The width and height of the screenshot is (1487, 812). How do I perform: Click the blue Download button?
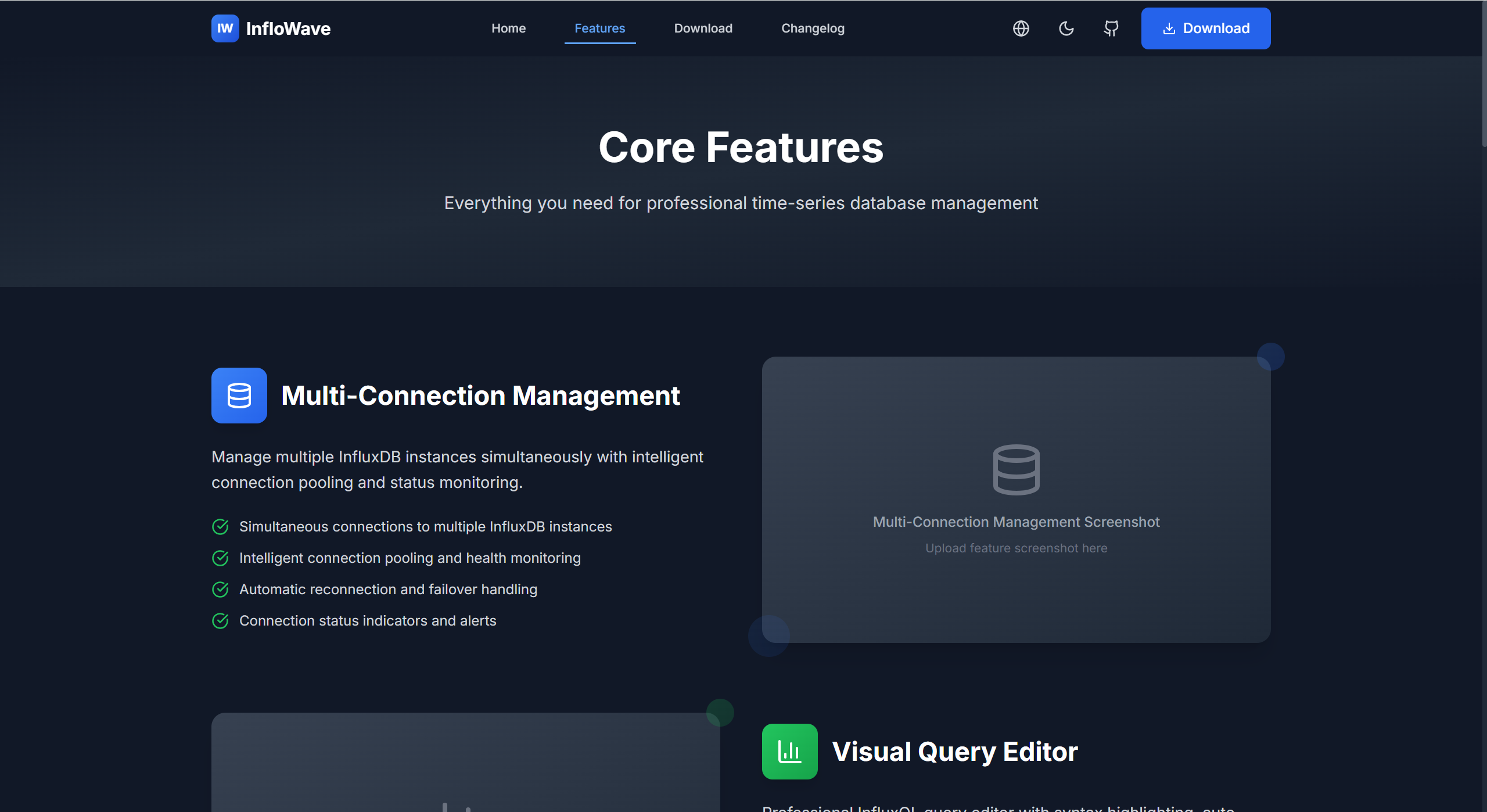(x=1205, y=28)
